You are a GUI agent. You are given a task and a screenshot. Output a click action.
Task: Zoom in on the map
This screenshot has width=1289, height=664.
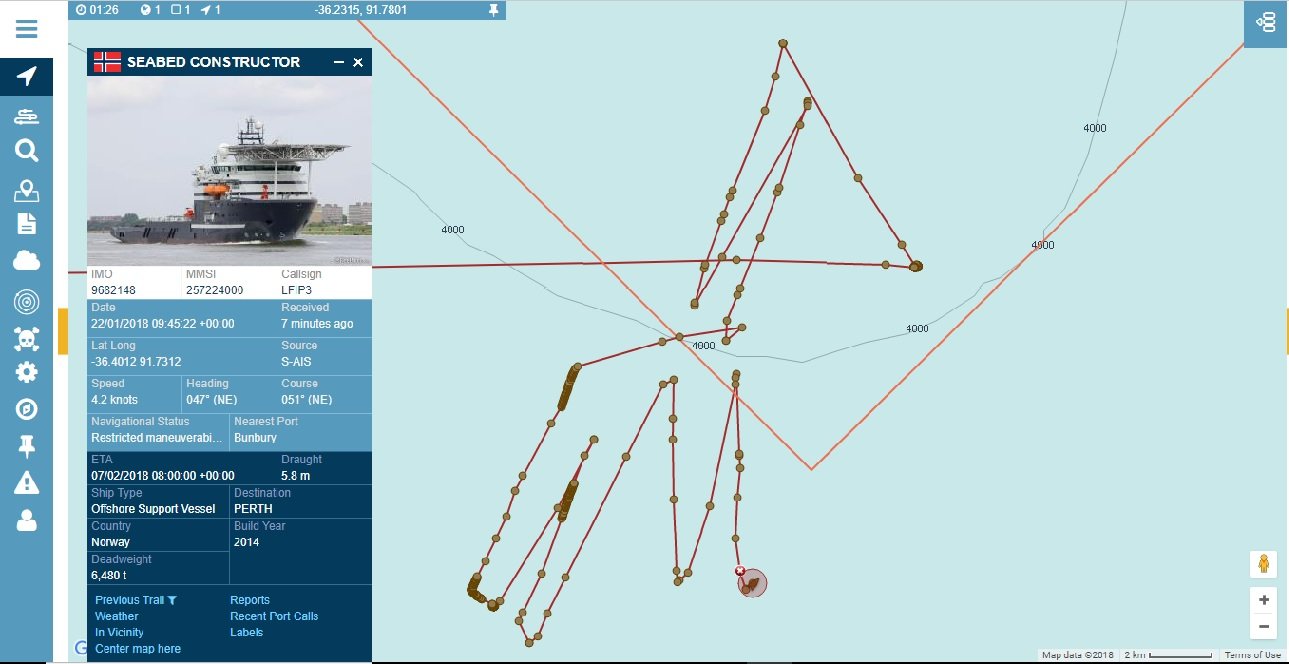(x=1264, y=600)
